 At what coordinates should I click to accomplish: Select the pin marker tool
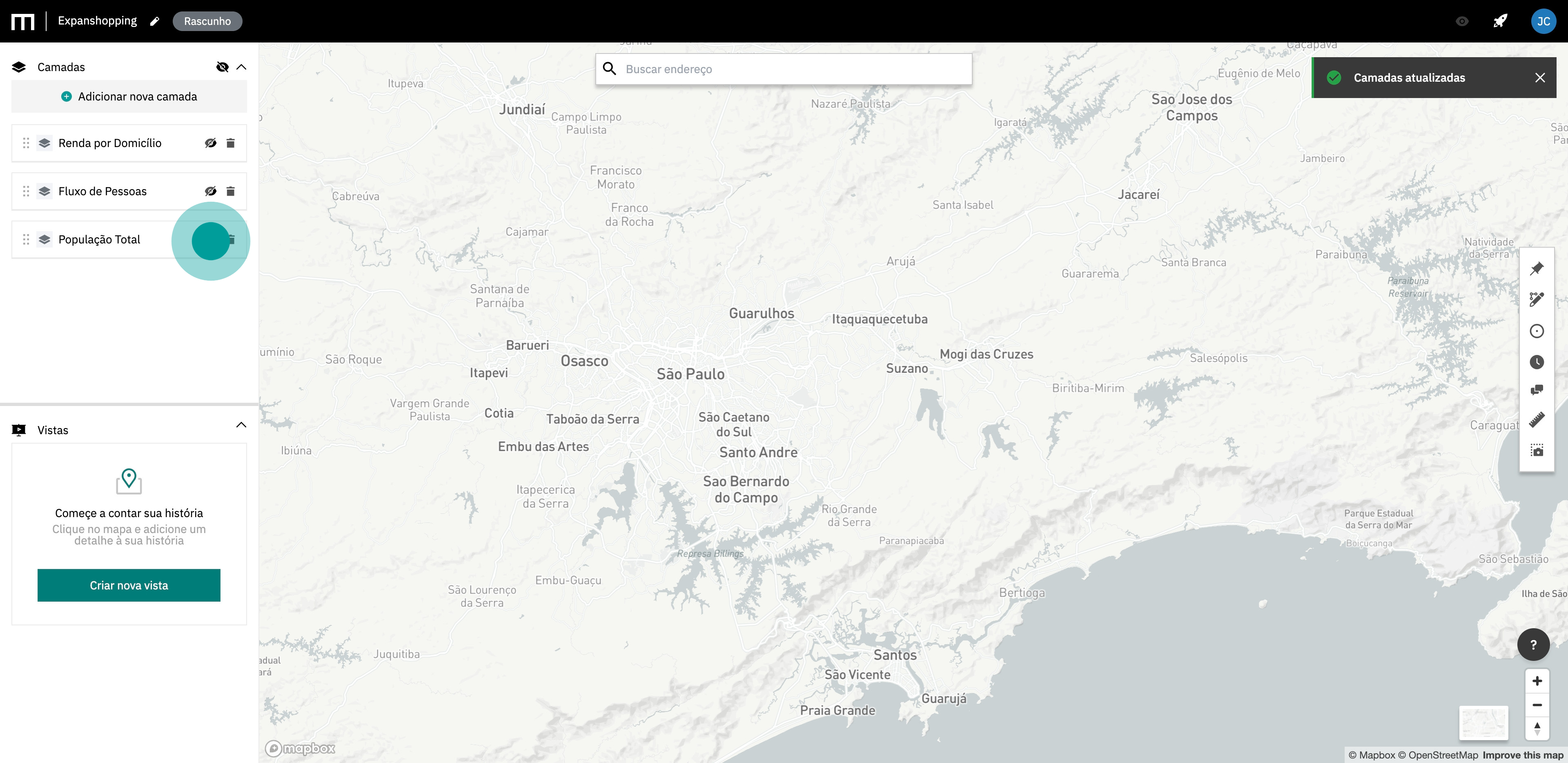1536,268
